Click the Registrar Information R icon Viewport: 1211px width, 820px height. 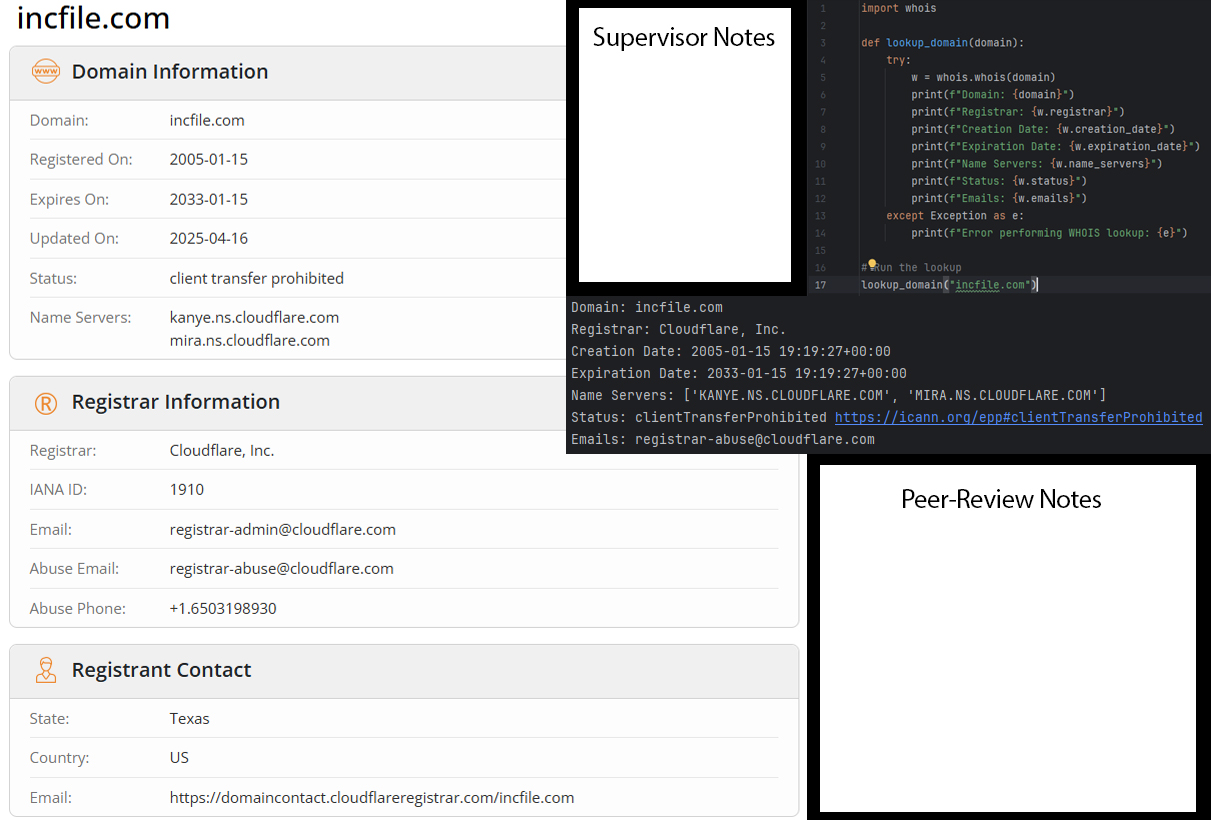tap(46, 403)
